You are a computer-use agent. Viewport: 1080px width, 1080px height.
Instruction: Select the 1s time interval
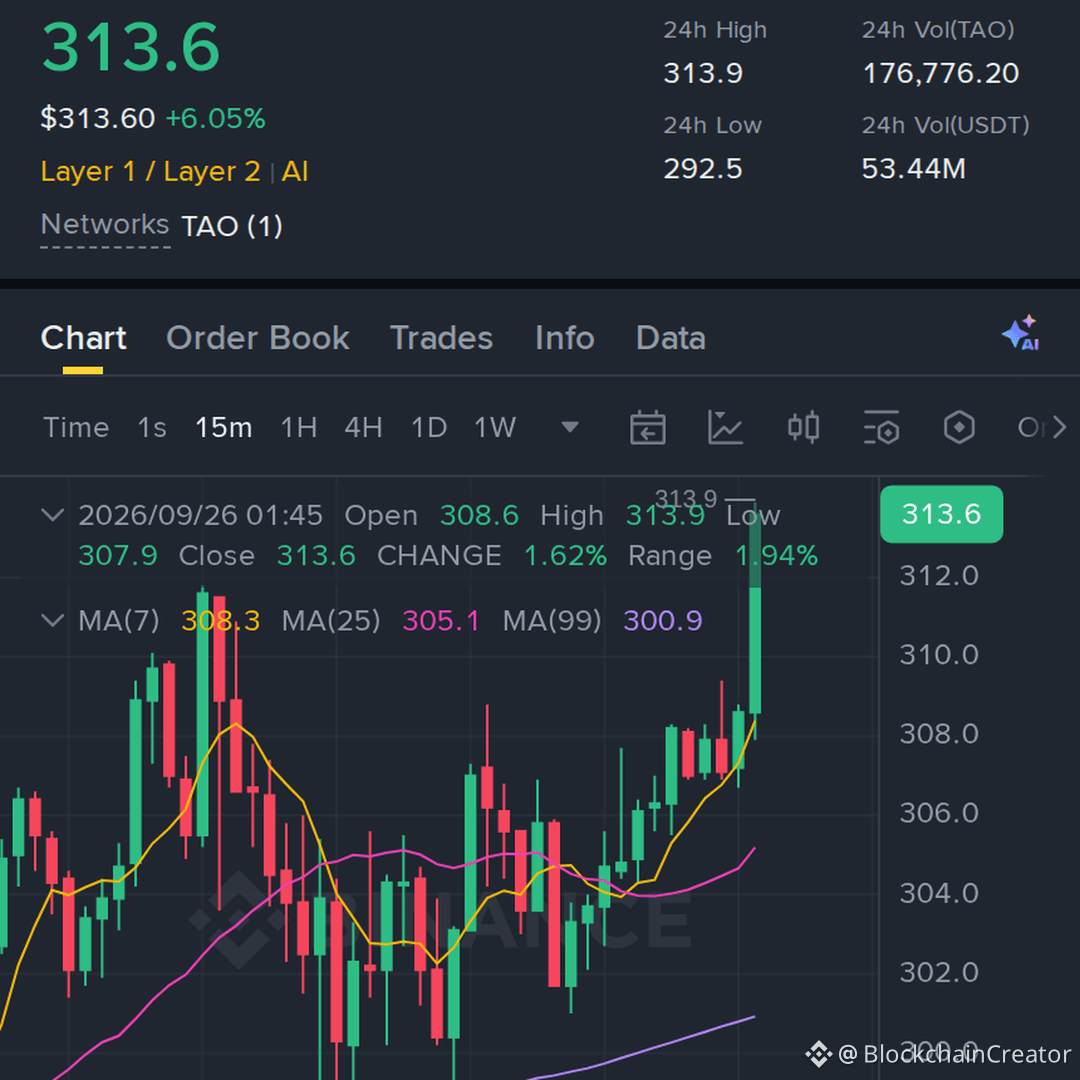tap(152, 428)
